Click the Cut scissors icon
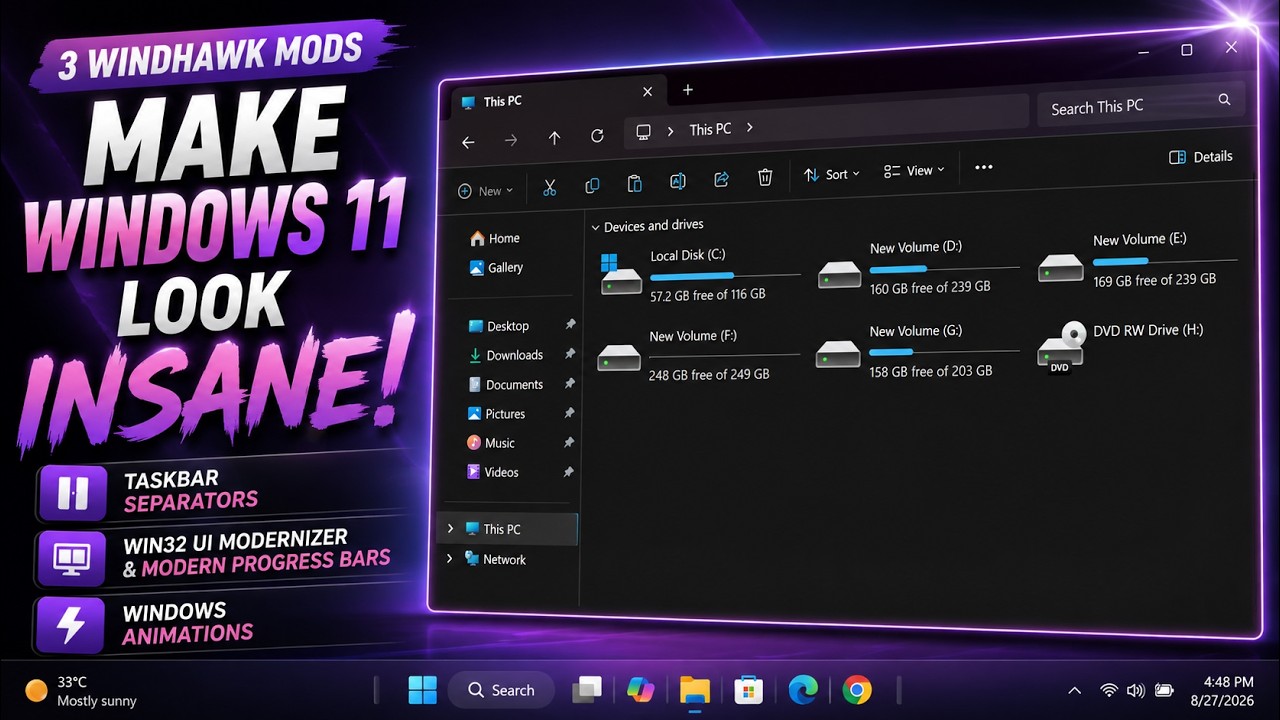Viewport: 1280px width, 720px height. (x=549, y=187)
